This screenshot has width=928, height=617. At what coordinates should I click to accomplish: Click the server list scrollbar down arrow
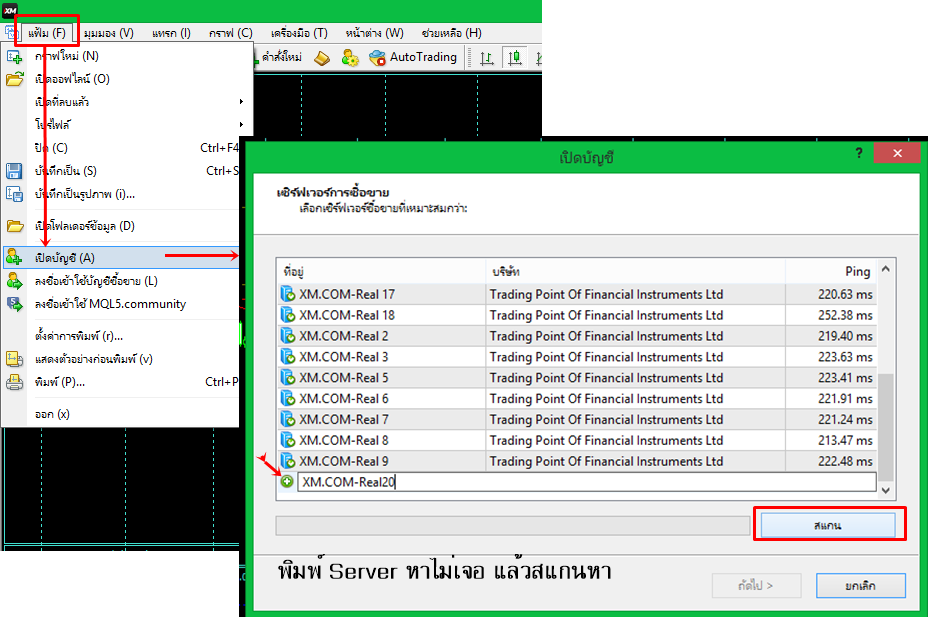coord(886,490)
